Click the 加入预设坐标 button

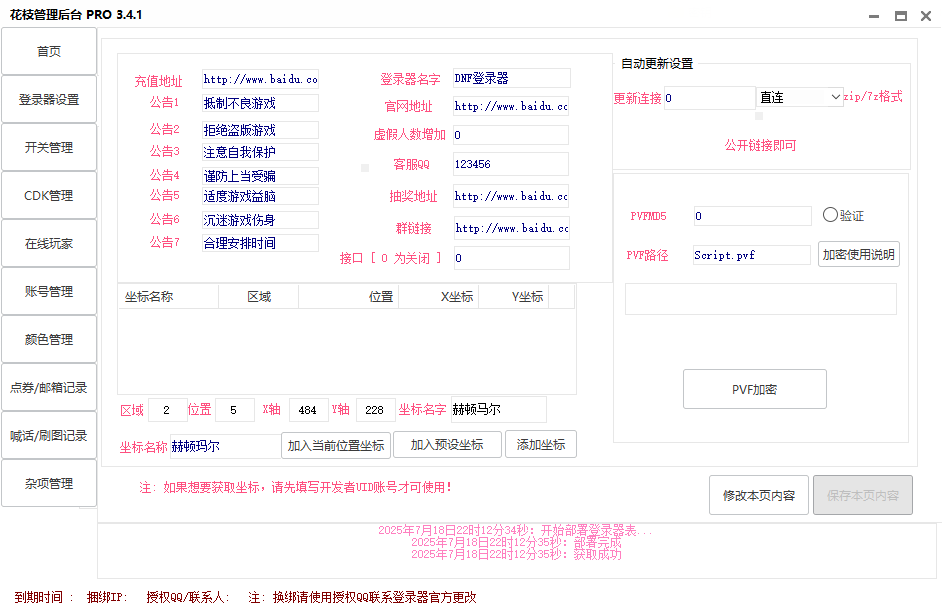coord(447,445)
